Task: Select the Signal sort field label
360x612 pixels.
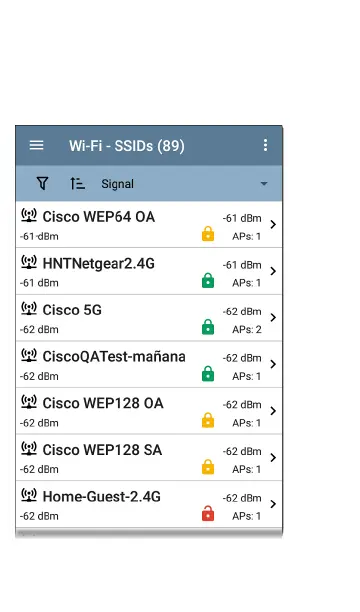Action: pos(118,184)
